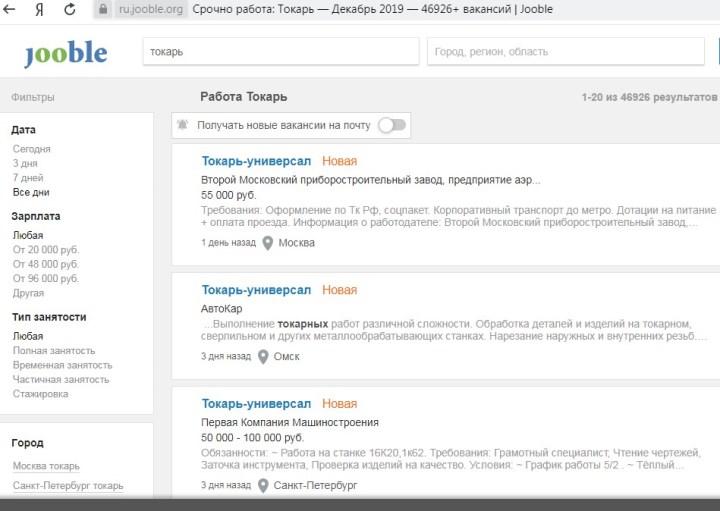The image size is (720, 511).
Task: Toggle the email vacancy notifications switch
Action: pos(392,125)
